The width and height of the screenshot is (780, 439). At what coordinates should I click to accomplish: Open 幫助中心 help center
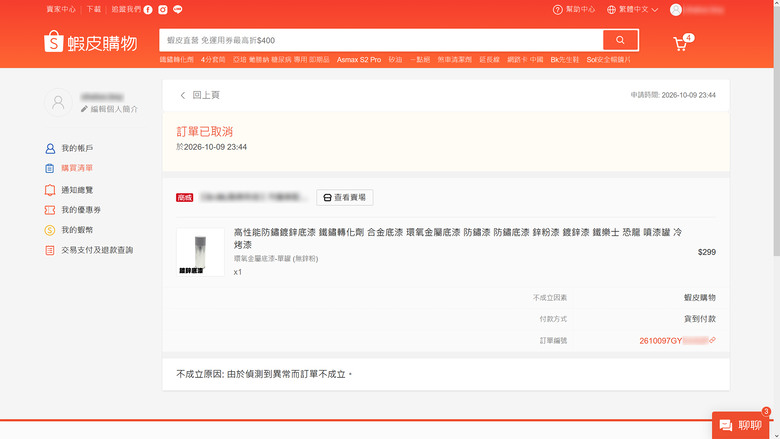click(574, 9)
